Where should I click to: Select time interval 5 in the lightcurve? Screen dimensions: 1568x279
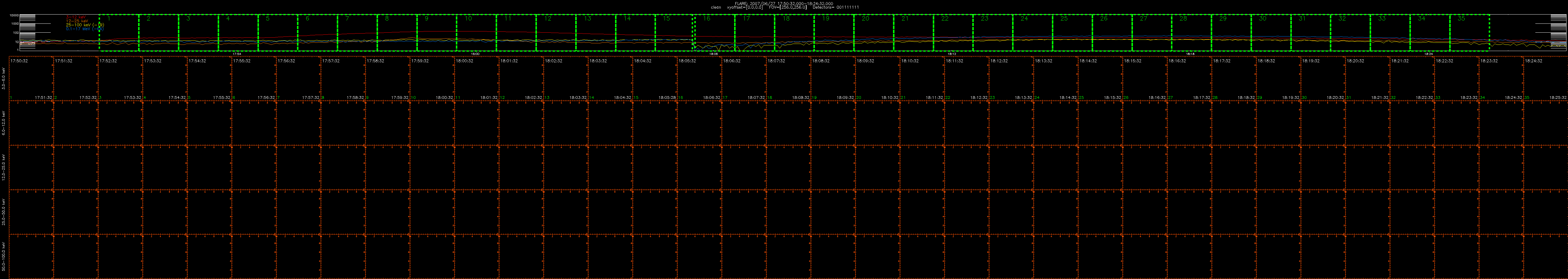278,33
